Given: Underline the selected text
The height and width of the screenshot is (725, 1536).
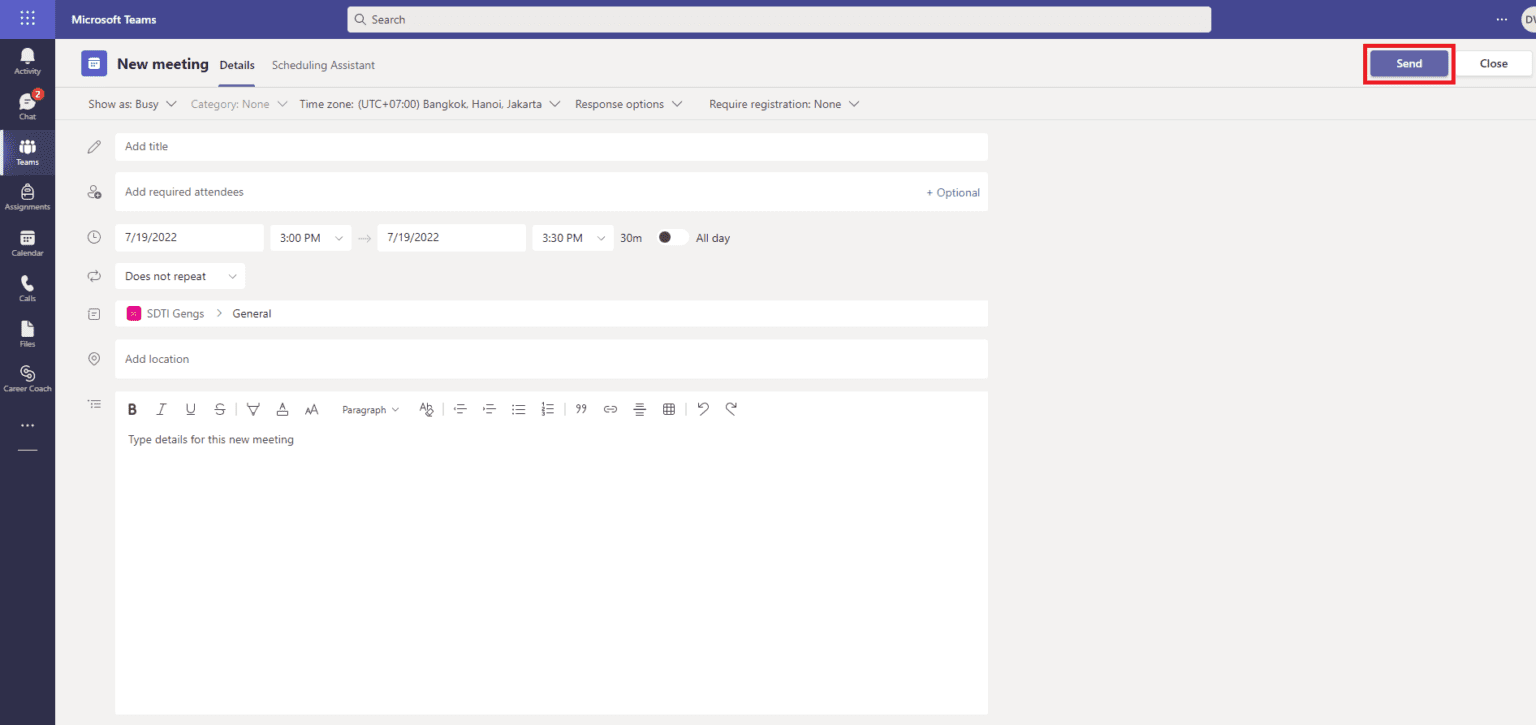Looking at the screenshot, I should click(x=190, y=409).
